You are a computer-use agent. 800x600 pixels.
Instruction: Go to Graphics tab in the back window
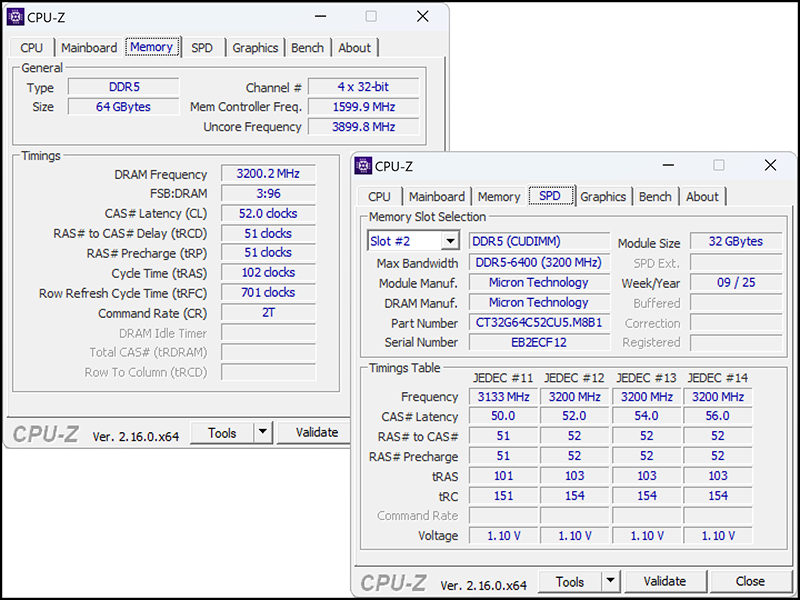click(255, 48)
